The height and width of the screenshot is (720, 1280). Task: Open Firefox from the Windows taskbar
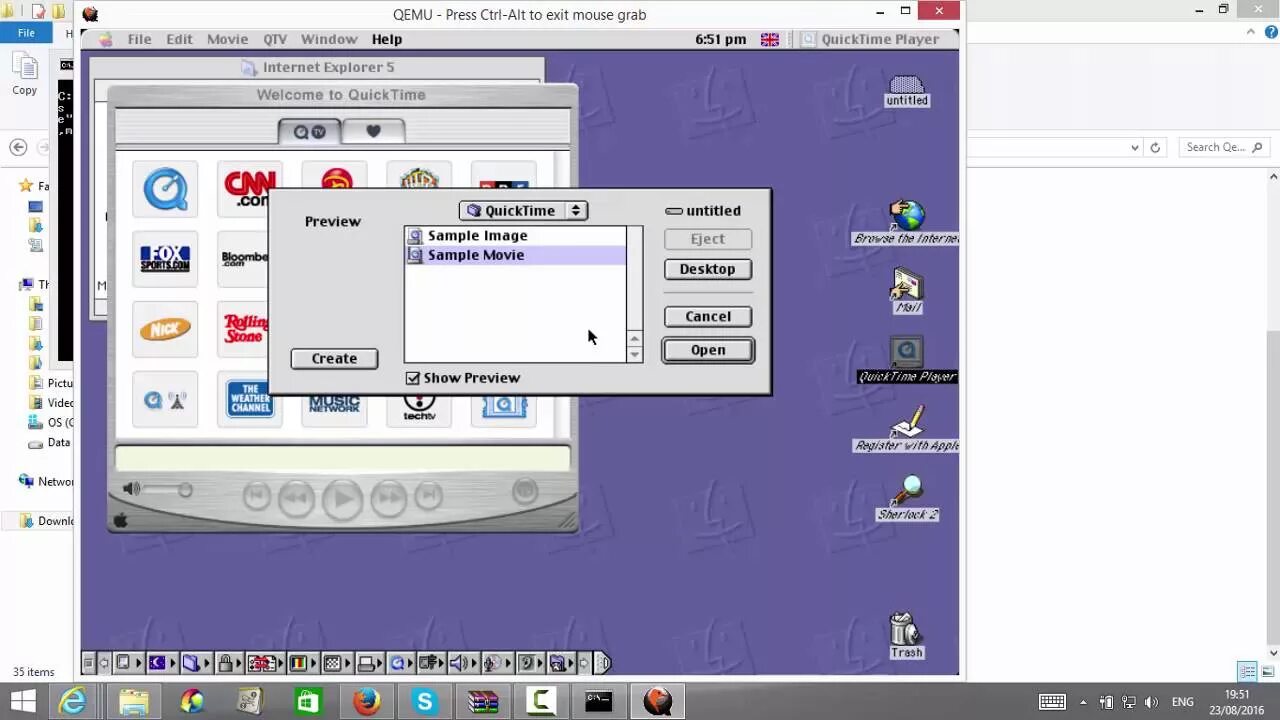pyautogui.click(x=366, y=701)
